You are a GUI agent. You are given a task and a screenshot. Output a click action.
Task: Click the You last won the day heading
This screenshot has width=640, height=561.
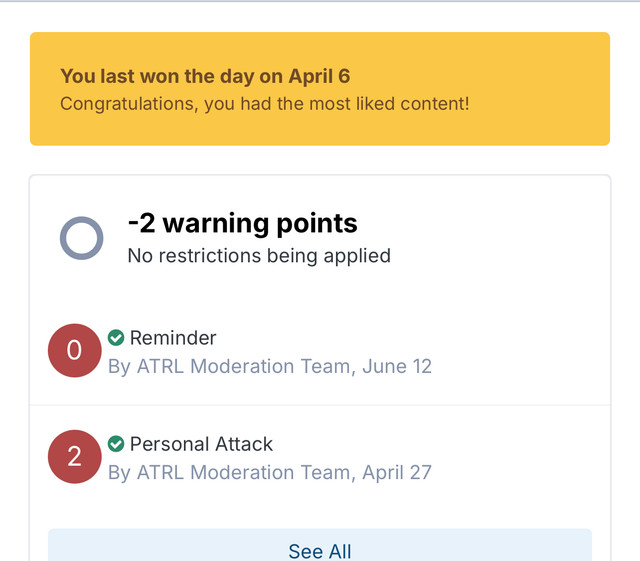tap(205, 76)
